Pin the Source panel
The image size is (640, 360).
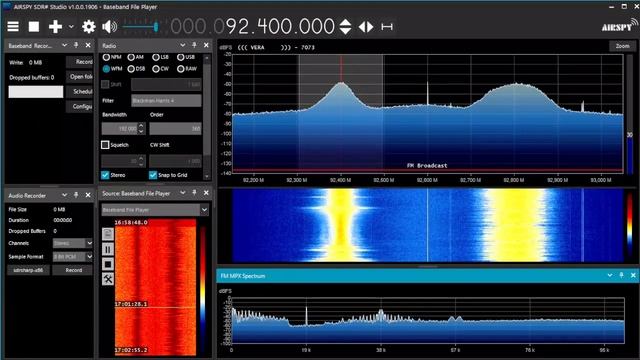[194, 193]
